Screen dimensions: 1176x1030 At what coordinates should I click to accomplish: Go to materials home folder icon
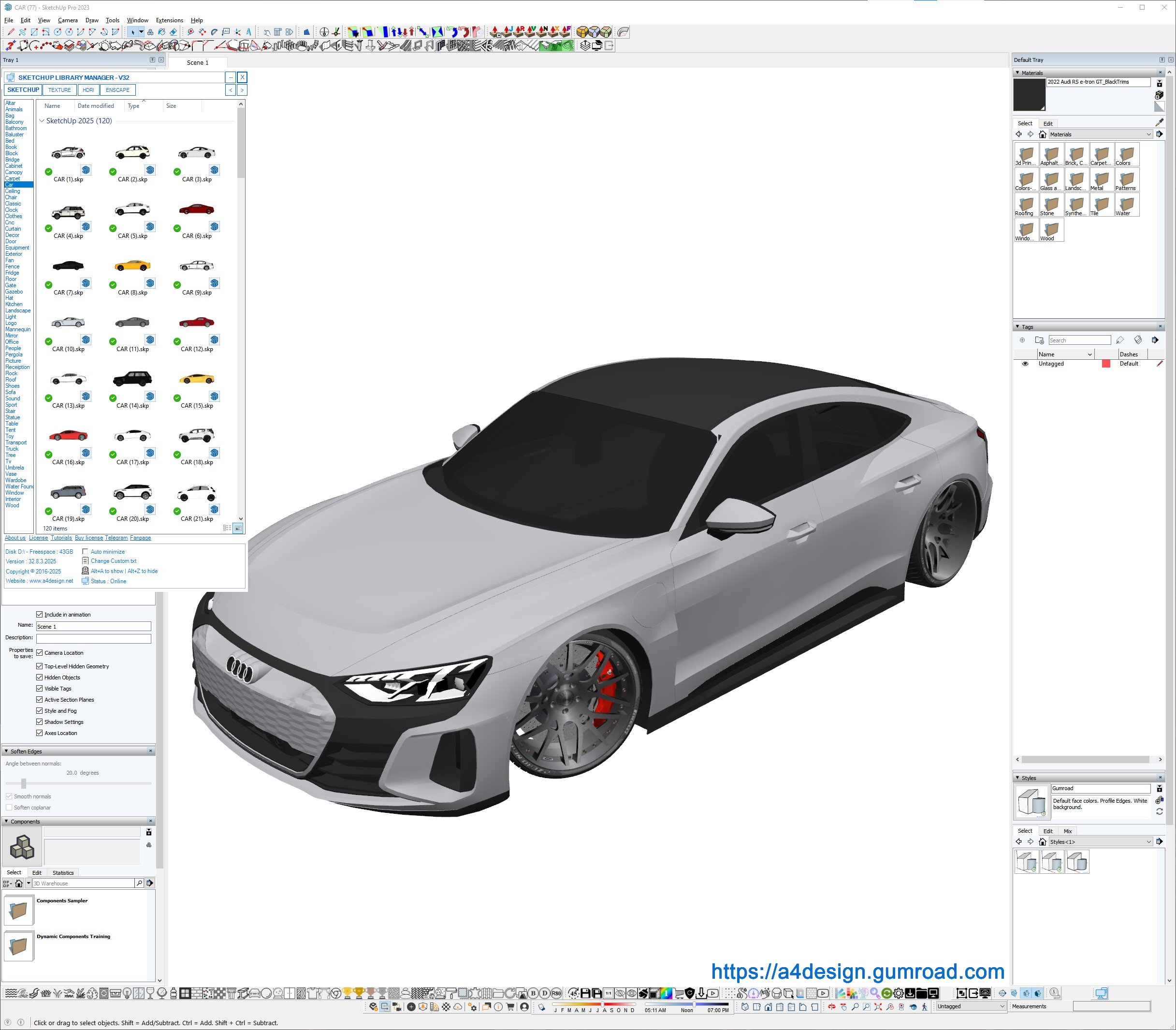(x=1042, y=134)
